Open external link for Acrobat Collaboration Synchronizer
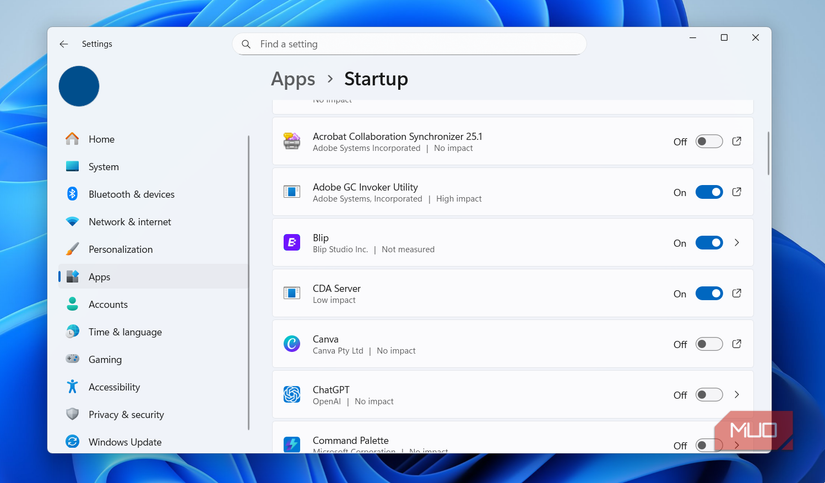The width and height of the screenshot is (825, 483). [x=737, y=141]
